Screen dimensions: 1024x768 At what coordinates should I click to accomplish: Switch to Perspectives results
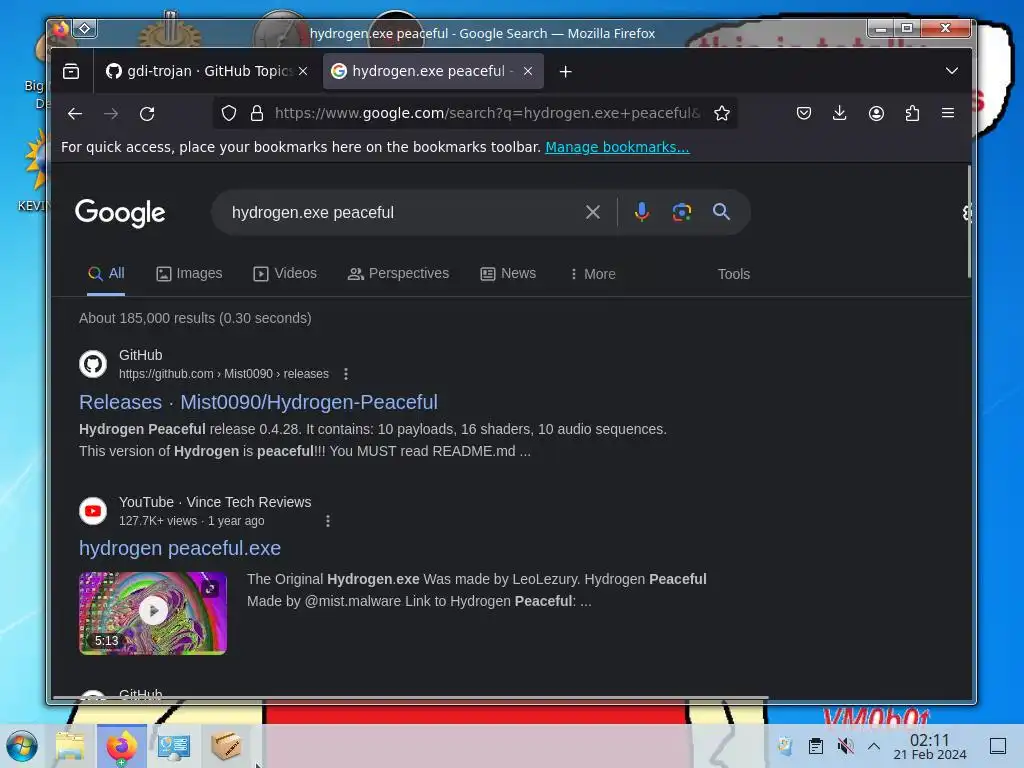(398, 274)
